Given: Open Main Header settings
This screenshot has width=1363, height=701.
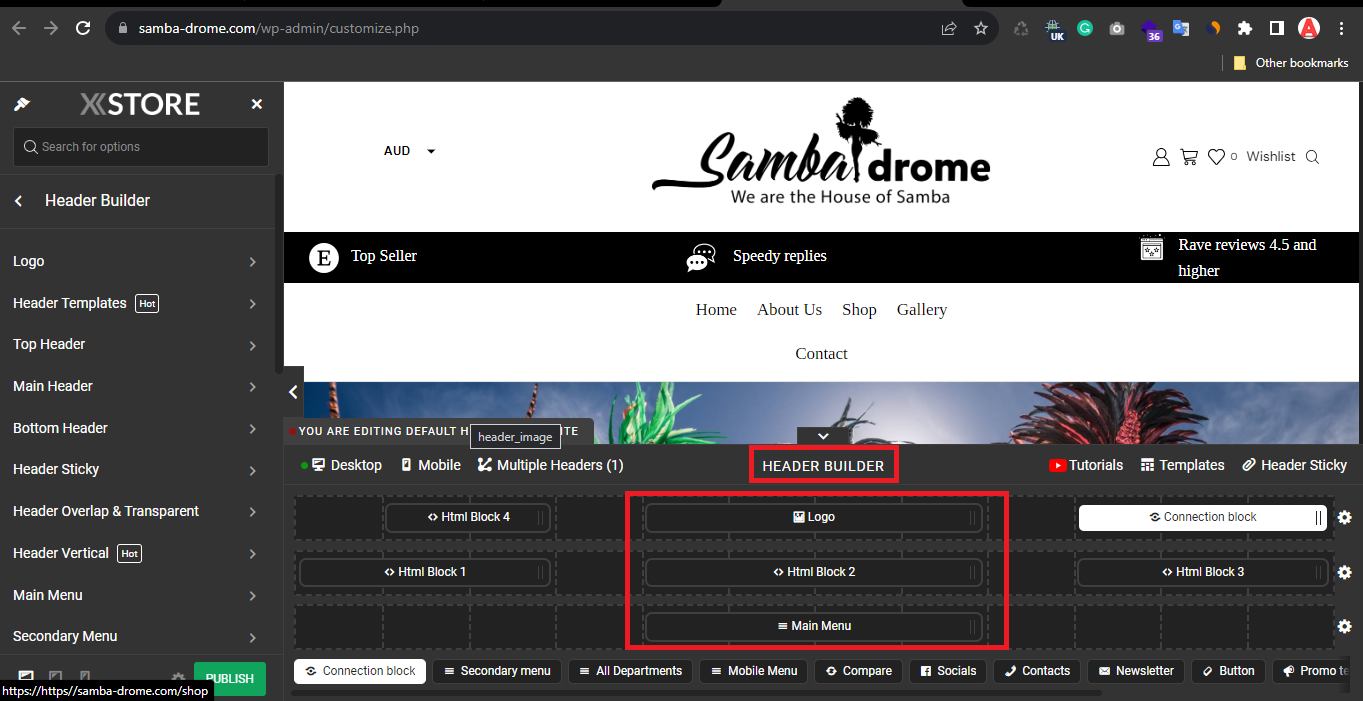Looking at the screenshot, I should coord(137,386).
